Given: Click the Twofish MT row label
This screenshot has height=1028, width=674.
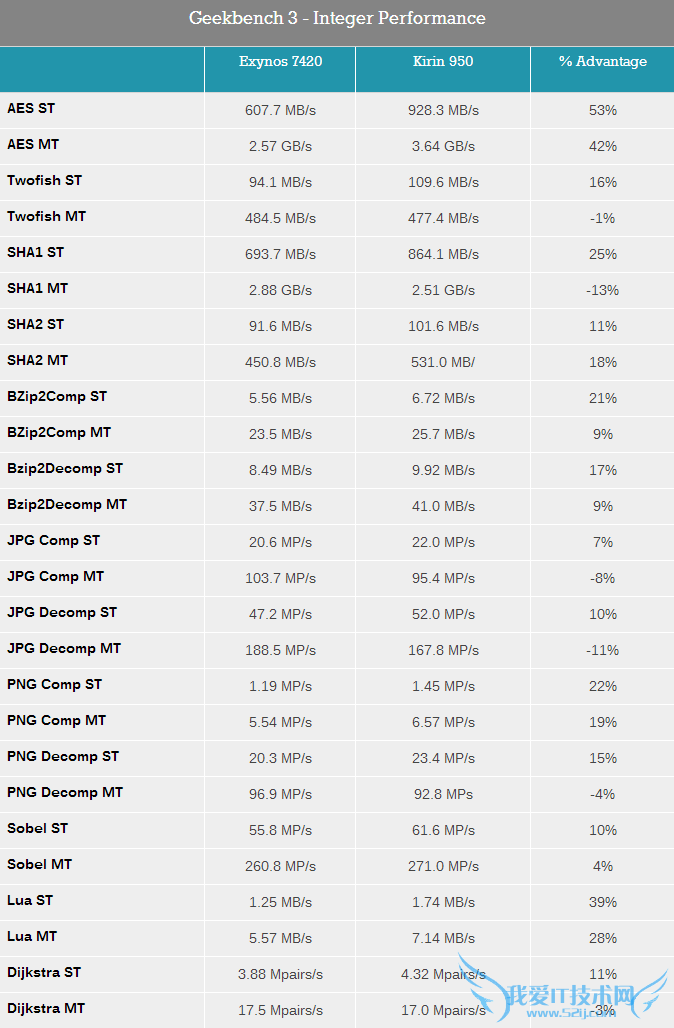Looking at the screenshot, I should (x=46, y=216).
